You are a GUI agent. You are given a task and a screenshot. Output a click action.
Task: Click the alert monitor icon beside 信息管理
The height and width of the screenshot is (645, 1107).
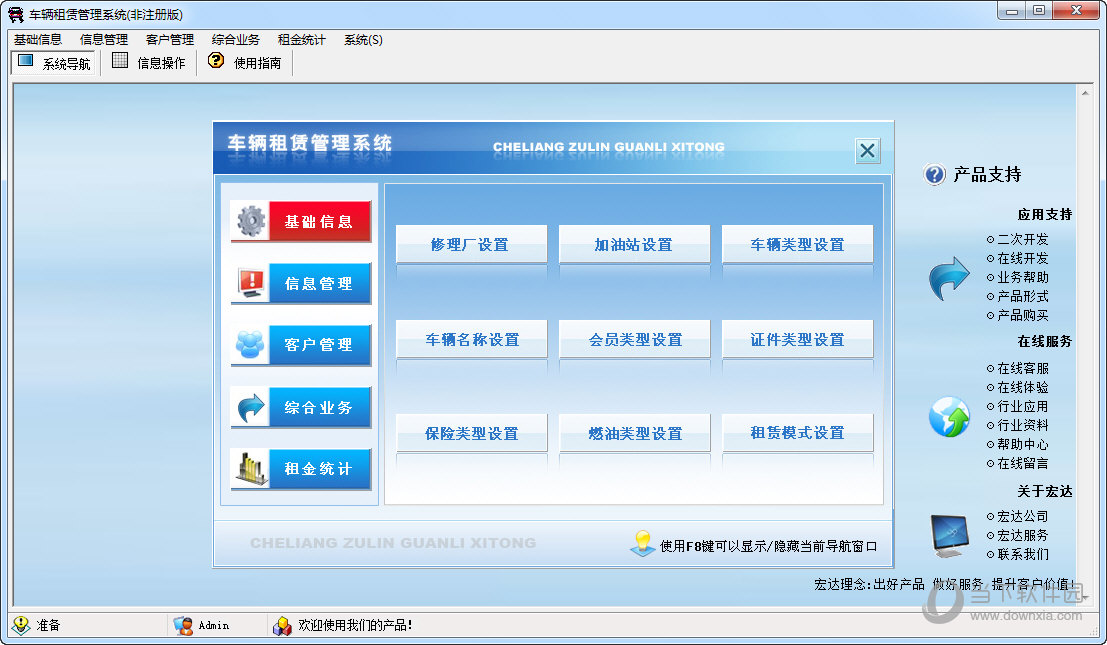[x=250, y=283]
